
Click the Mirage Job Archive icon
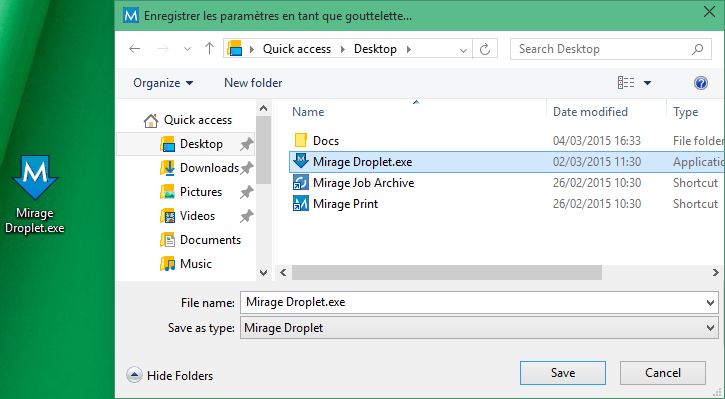tap(301, 183)
